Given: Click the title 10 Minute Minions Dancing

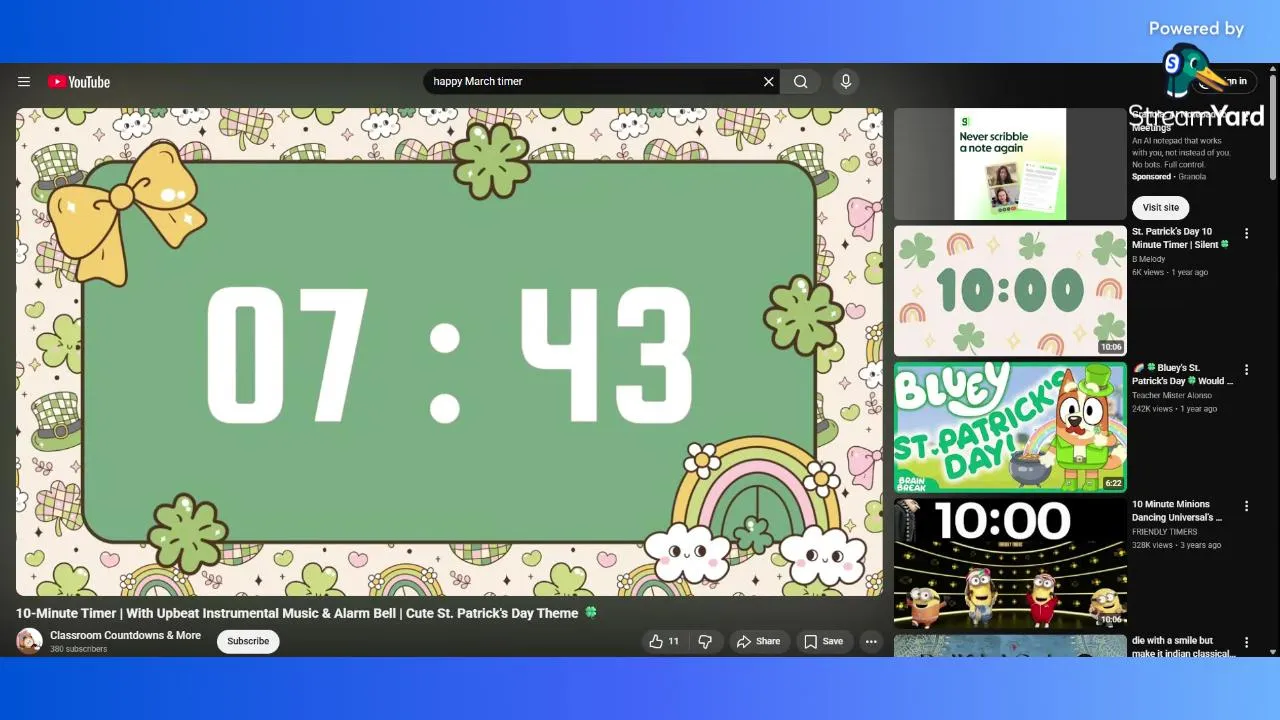Looking at the screenshot, I should 1177,511.
